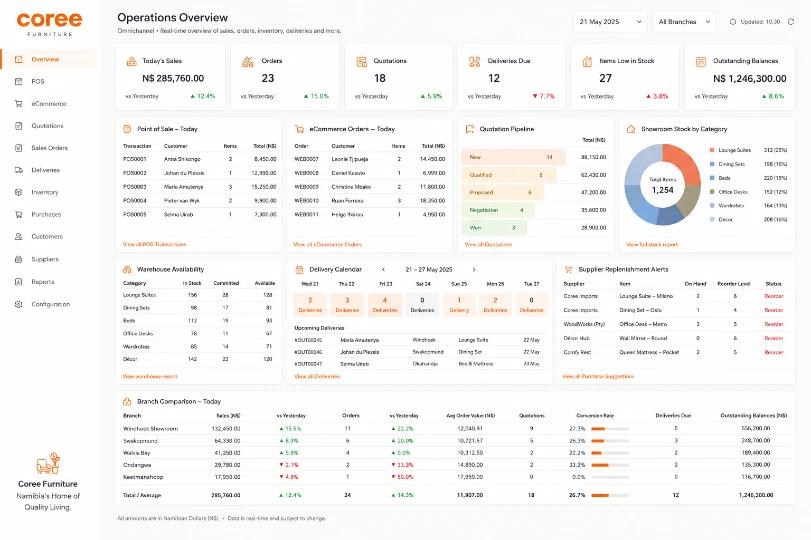Click WEB0007 order row

click(370, 159)
